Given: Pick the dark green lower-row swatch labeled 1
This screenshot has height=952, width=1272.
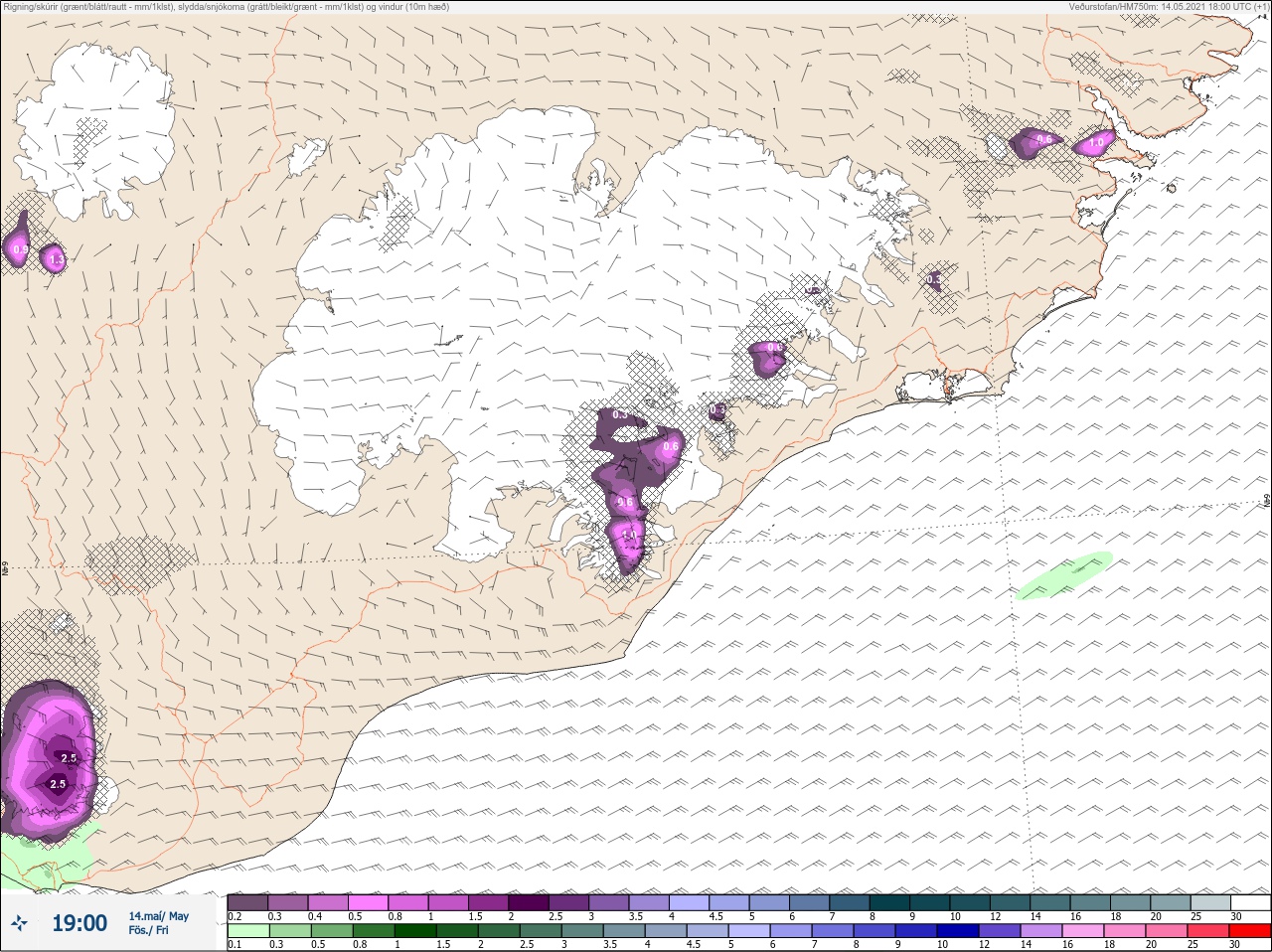Looking at the screenshot, I should (x=413, y=931).
